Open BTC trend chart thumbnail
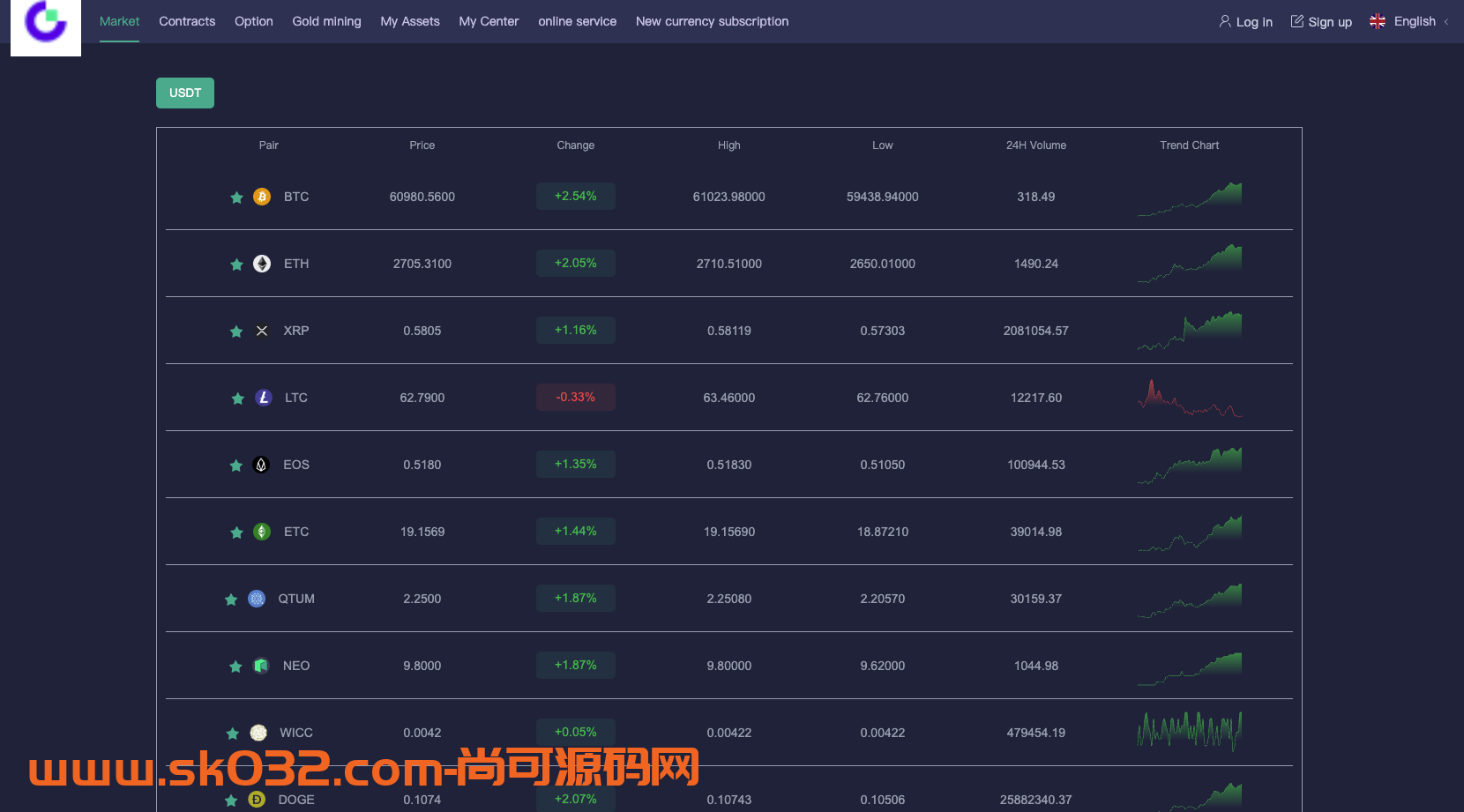The width and height of the screenshot is (1464, 812). [1190, 199]
